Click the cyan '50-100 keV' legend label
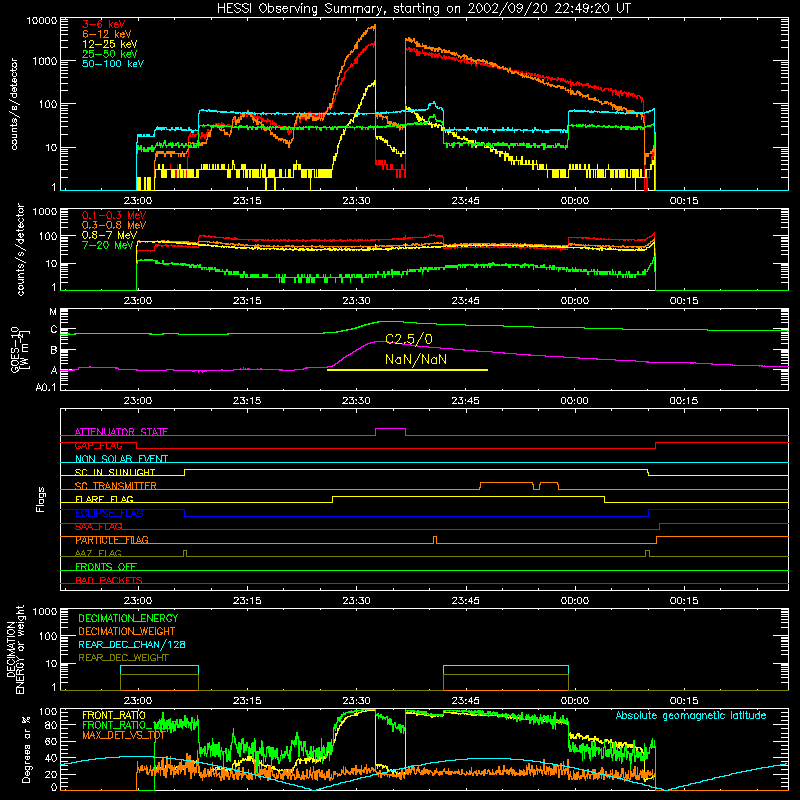The height and width of the screenshot is (800, 800). tap(113, 63)
